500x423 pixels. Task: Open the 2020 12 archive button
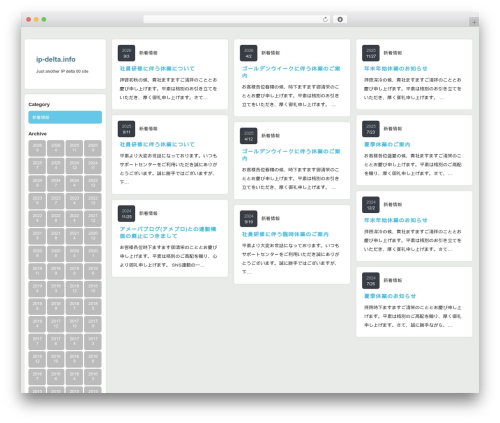93,236
